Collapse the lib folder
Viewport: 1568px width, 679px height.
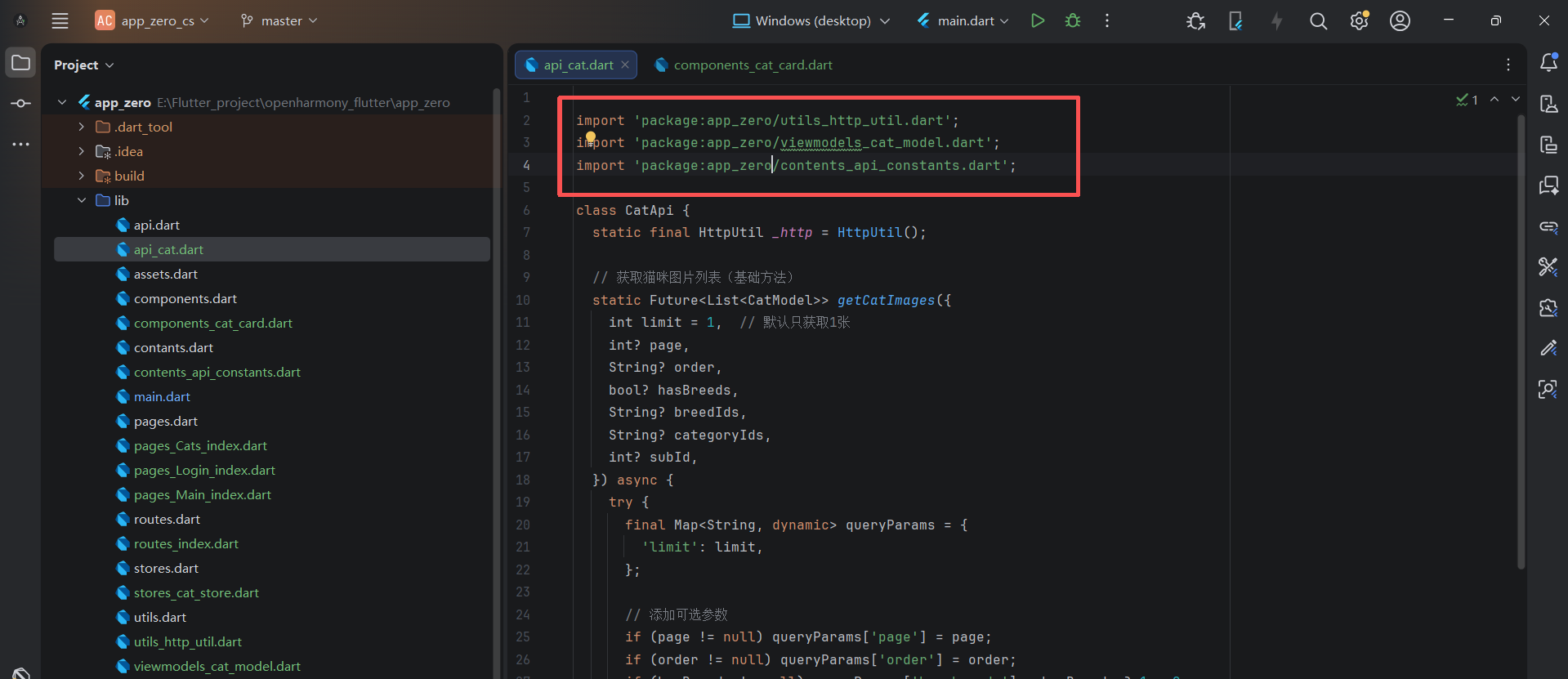tap(81, 200)
